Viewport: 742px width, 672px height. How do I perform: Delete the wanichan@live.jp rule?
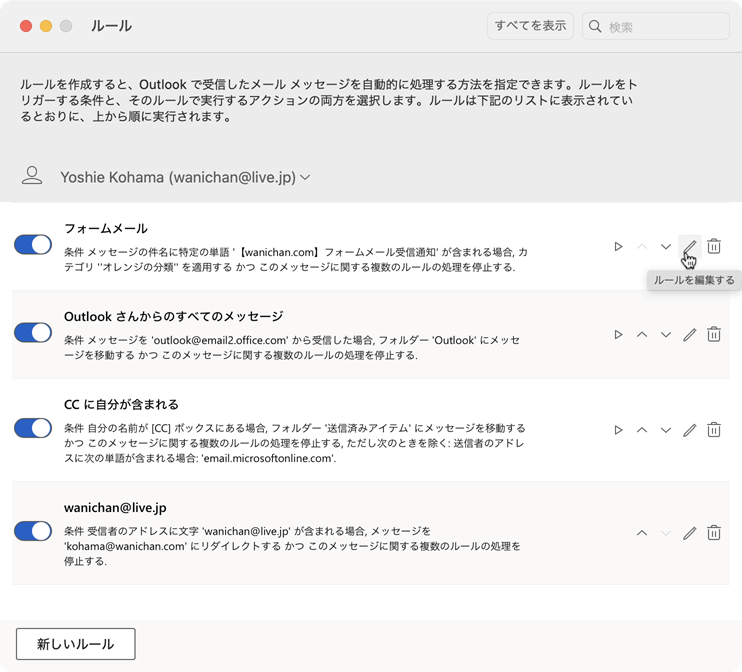(714, 533)
